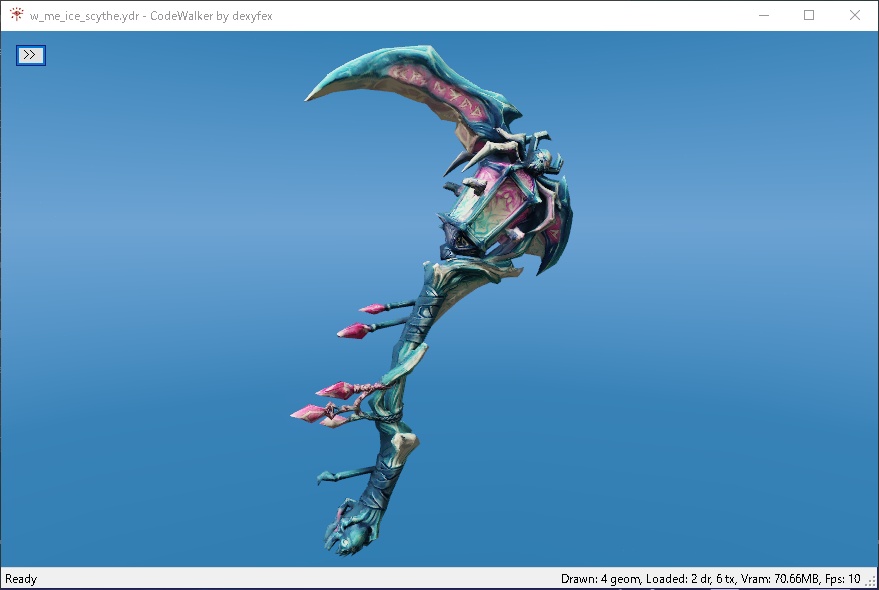Click the 'Ready' status bar text
879x590 pixels.
21,579
